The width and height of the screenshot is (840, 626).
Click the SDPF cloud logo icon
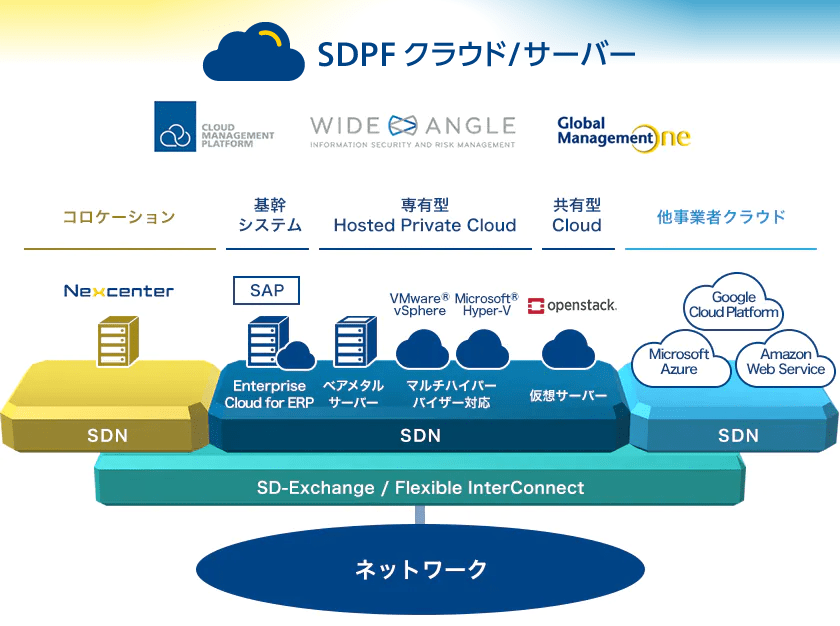(253, 52)
